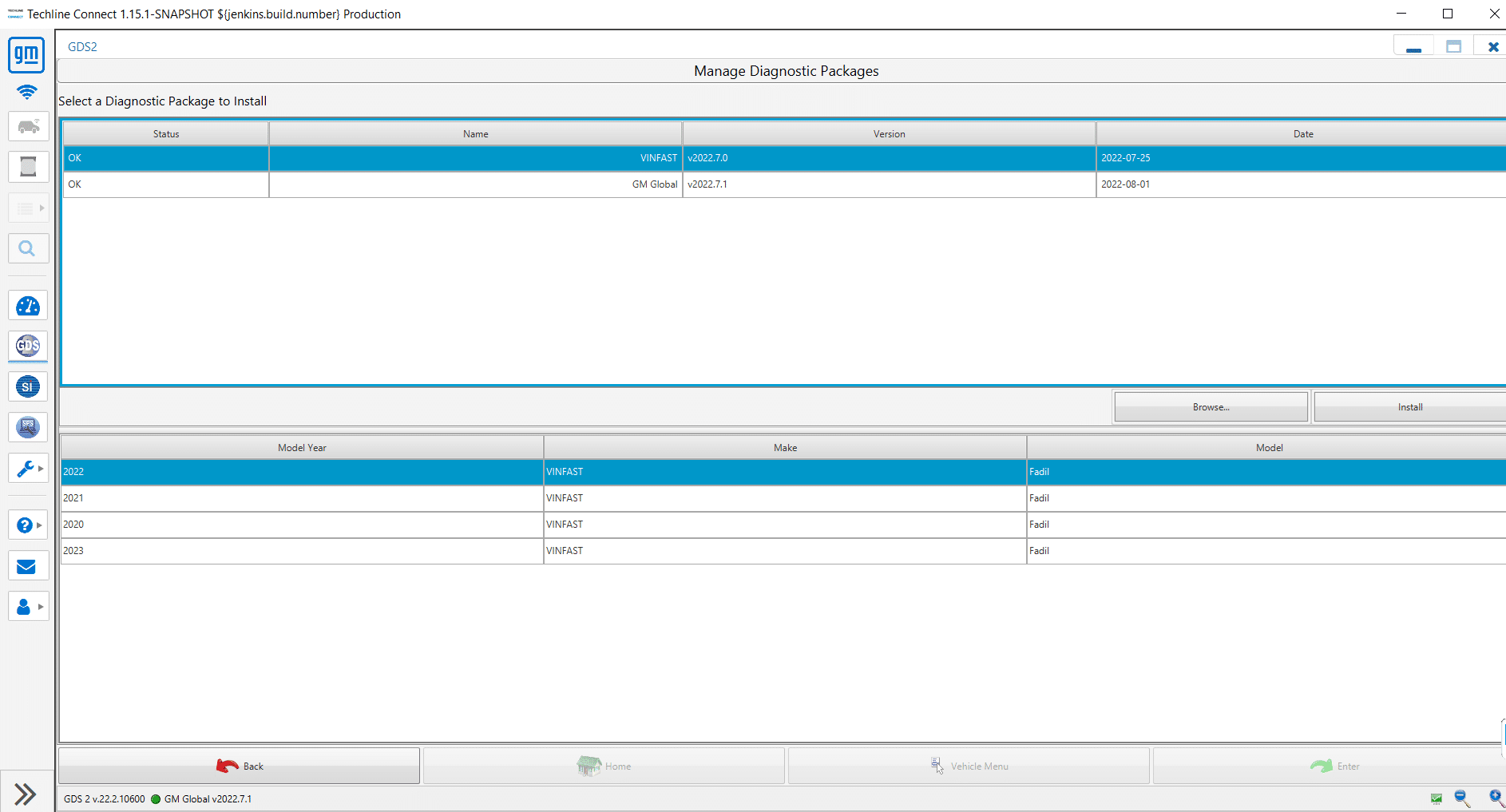Click the Wi-Fi connection status icon
This screenshot has height=812, width=1506.
pyautogui.click(x=26, y=92)
